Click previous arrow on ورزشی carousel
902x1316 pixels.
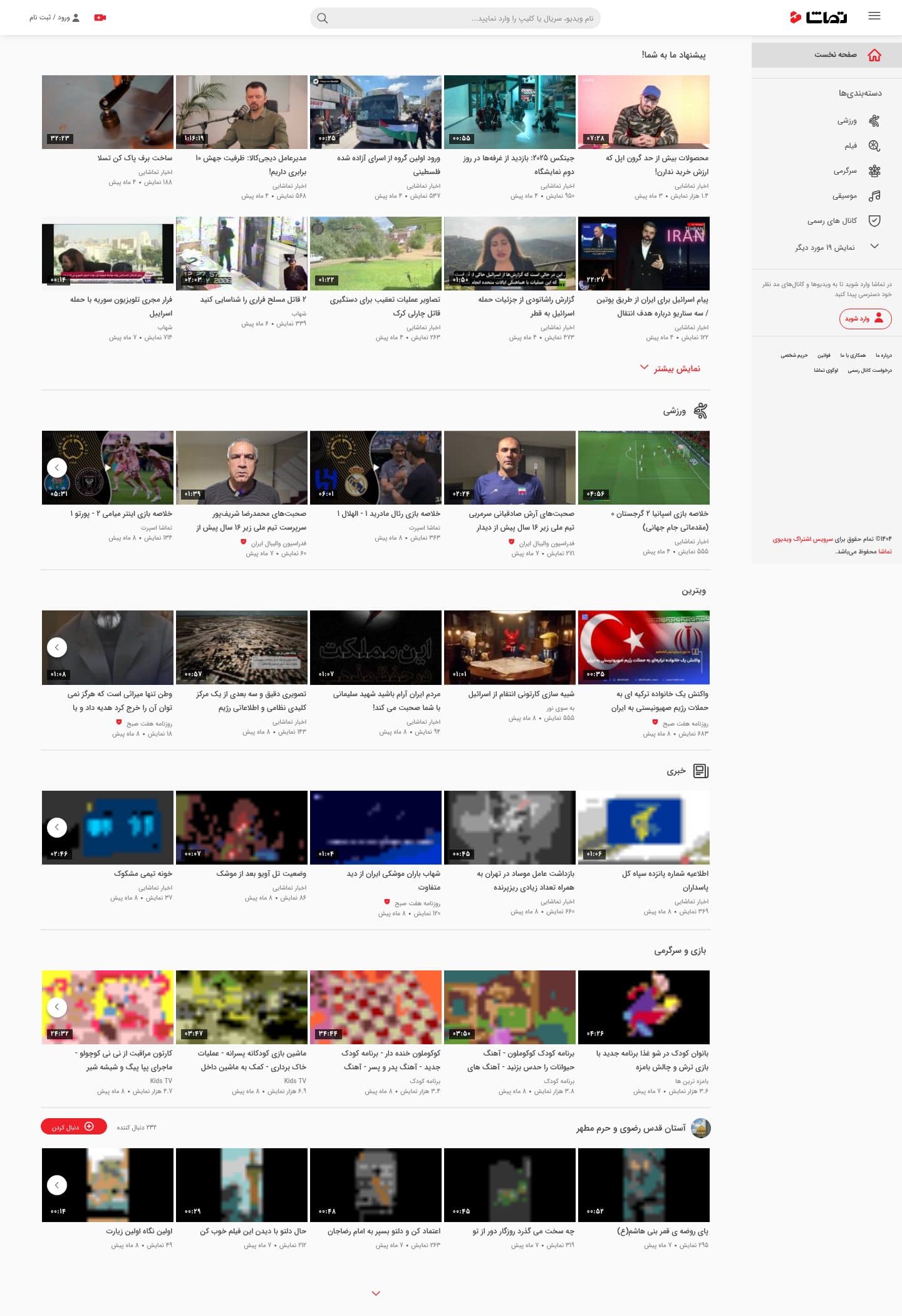[57, 468]
